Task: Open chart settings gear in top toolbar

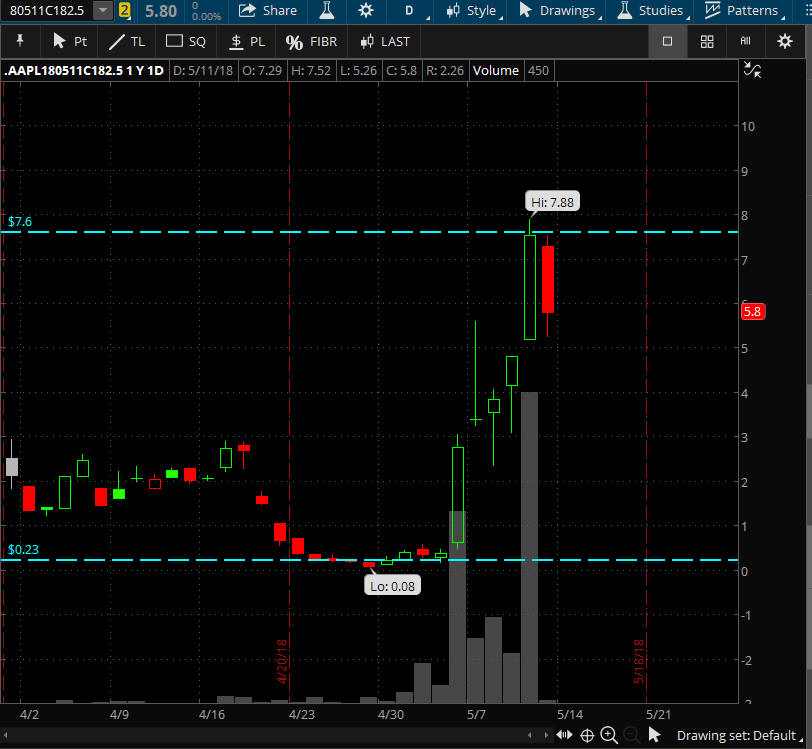Action: point(366,11)
